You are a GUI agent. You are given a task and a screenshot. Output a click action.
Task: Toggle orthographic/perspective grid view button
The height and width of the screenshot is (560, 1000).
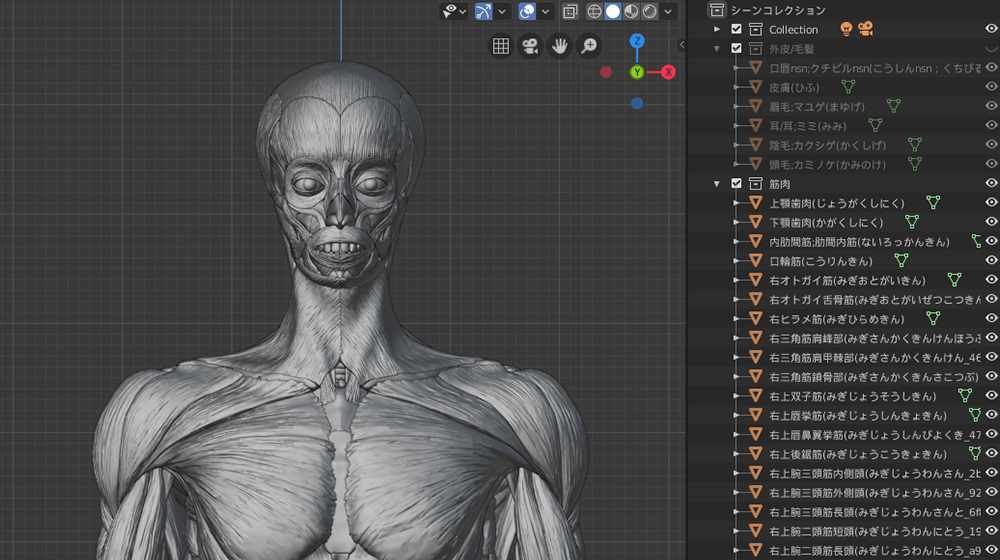pos(501,46)
